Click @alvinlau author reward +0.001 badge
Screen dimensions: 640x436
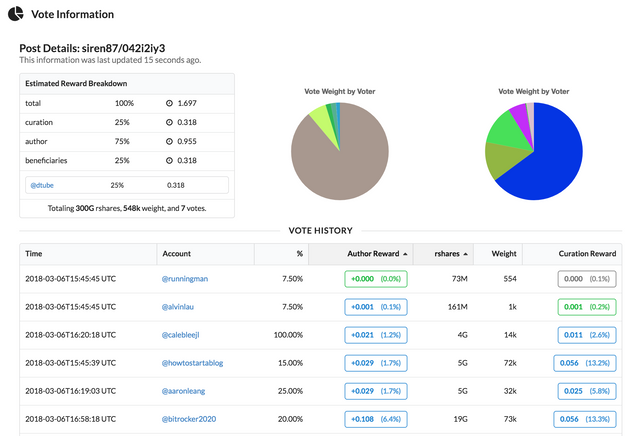tap(376, 307)
